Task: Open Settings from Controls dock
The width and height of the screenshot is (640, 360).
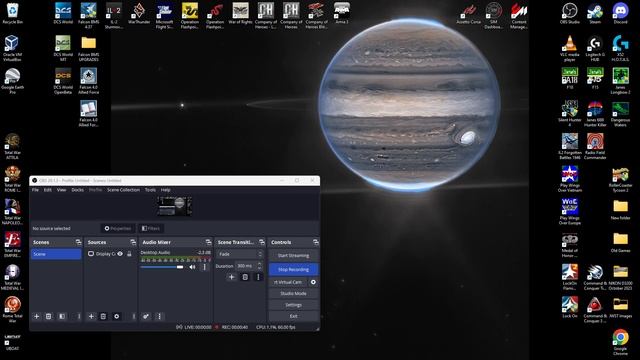Action: [293, 305]
